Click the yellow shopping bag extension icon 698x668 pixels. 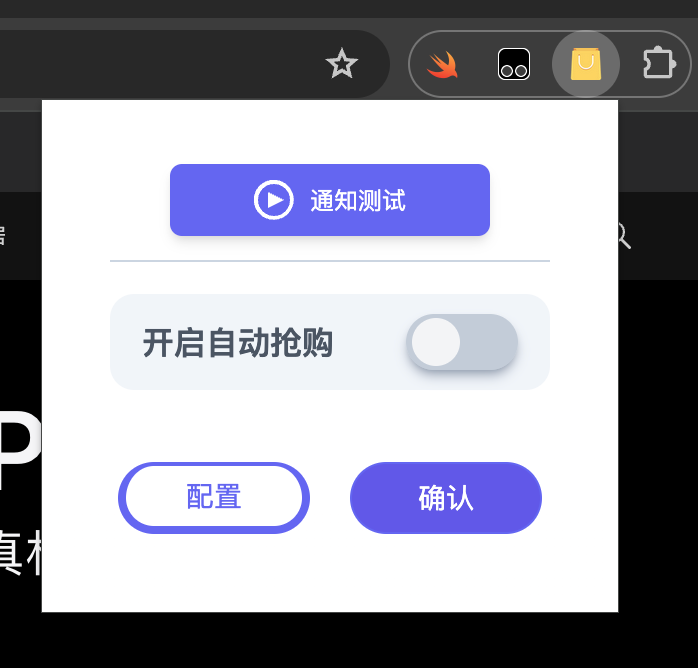tap(586, 65)
